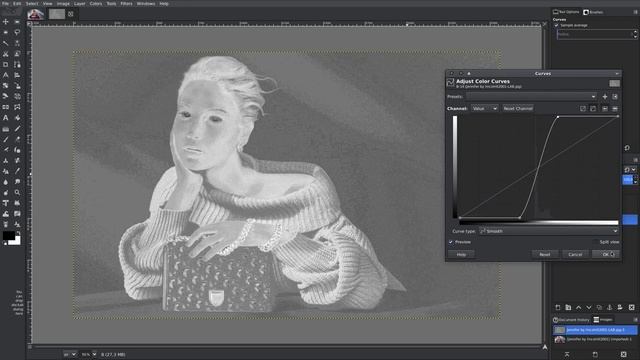Switch to linear histogram display
Screen dimensions: 640x360
tap(604, 109)
